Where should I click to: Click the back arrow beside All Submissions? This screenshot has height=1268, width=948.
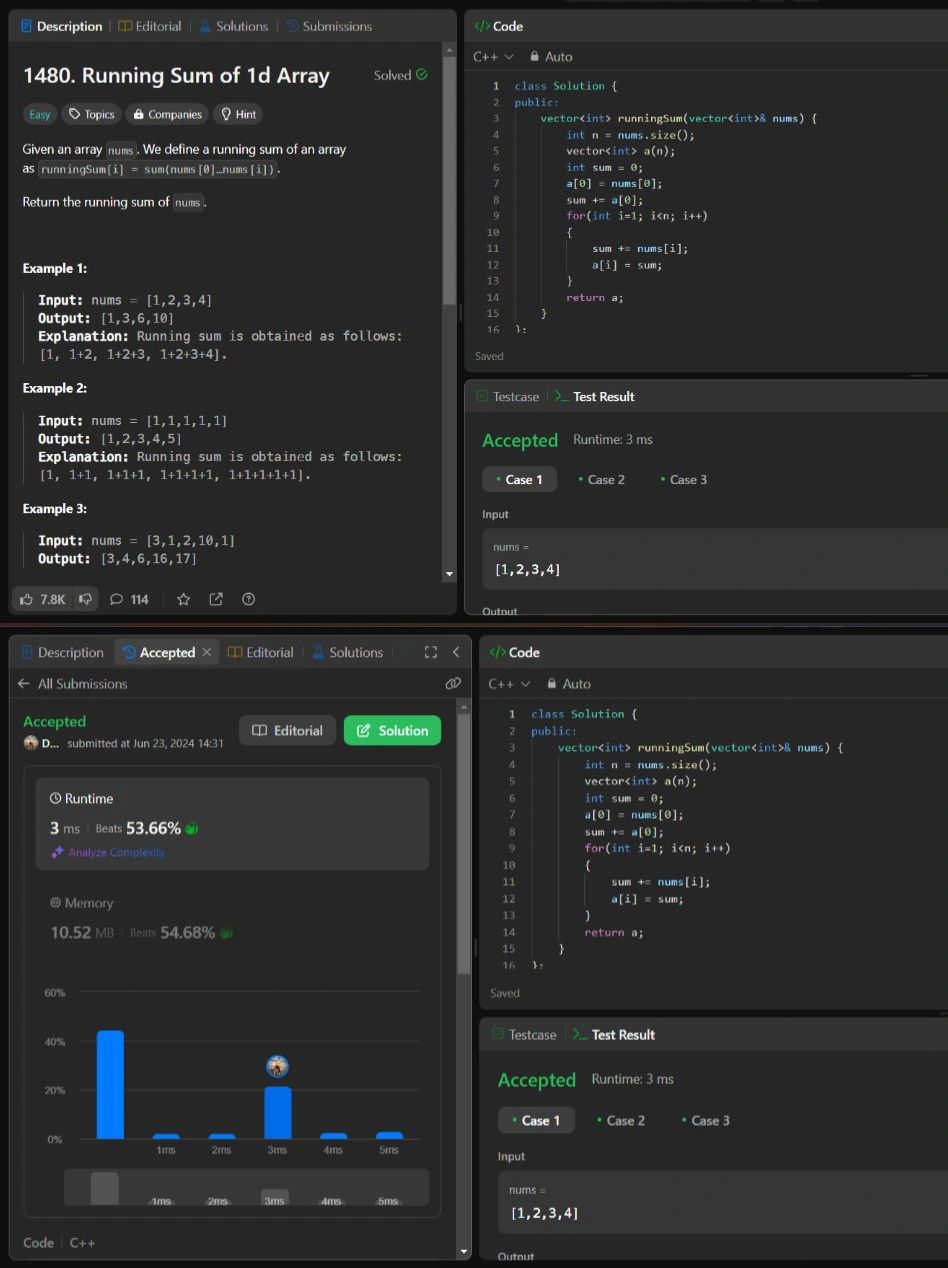[x=24, y=684]
